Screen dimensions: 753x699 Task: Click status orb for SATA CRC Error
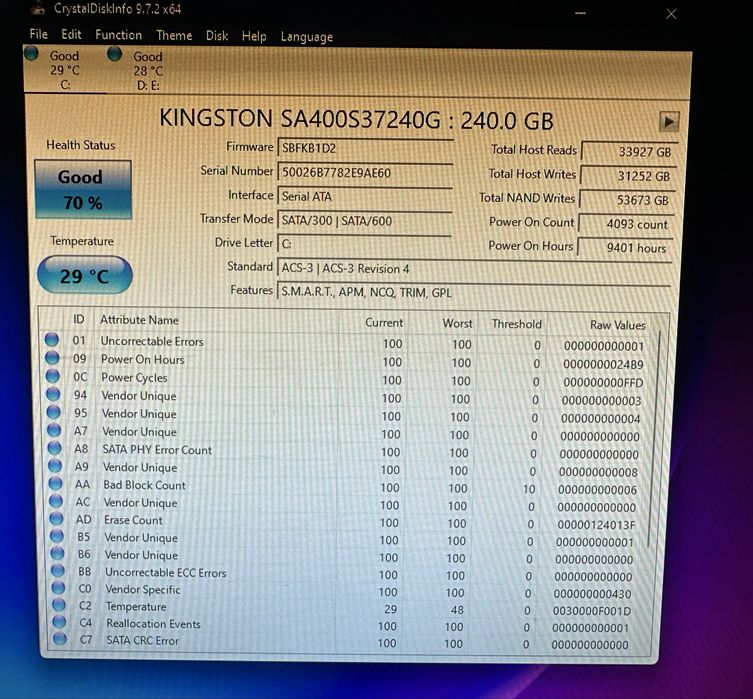tap(60, 639)
